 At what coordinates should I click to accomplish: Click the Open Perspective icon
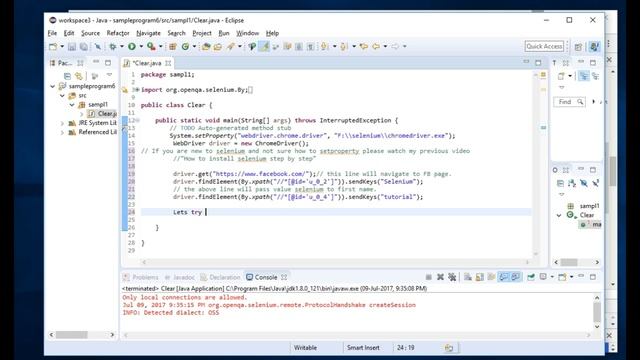tap(578, 47)
